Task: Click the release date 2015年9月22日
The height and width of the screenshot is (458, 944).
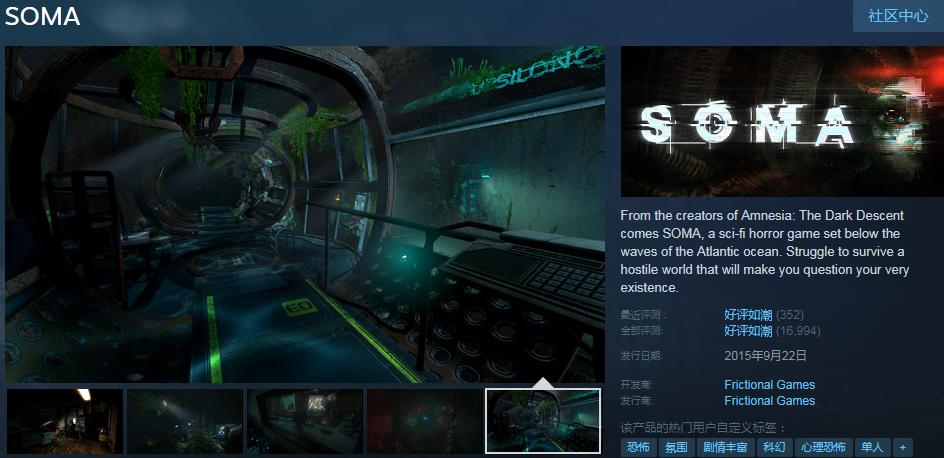Action: (765, 356)
